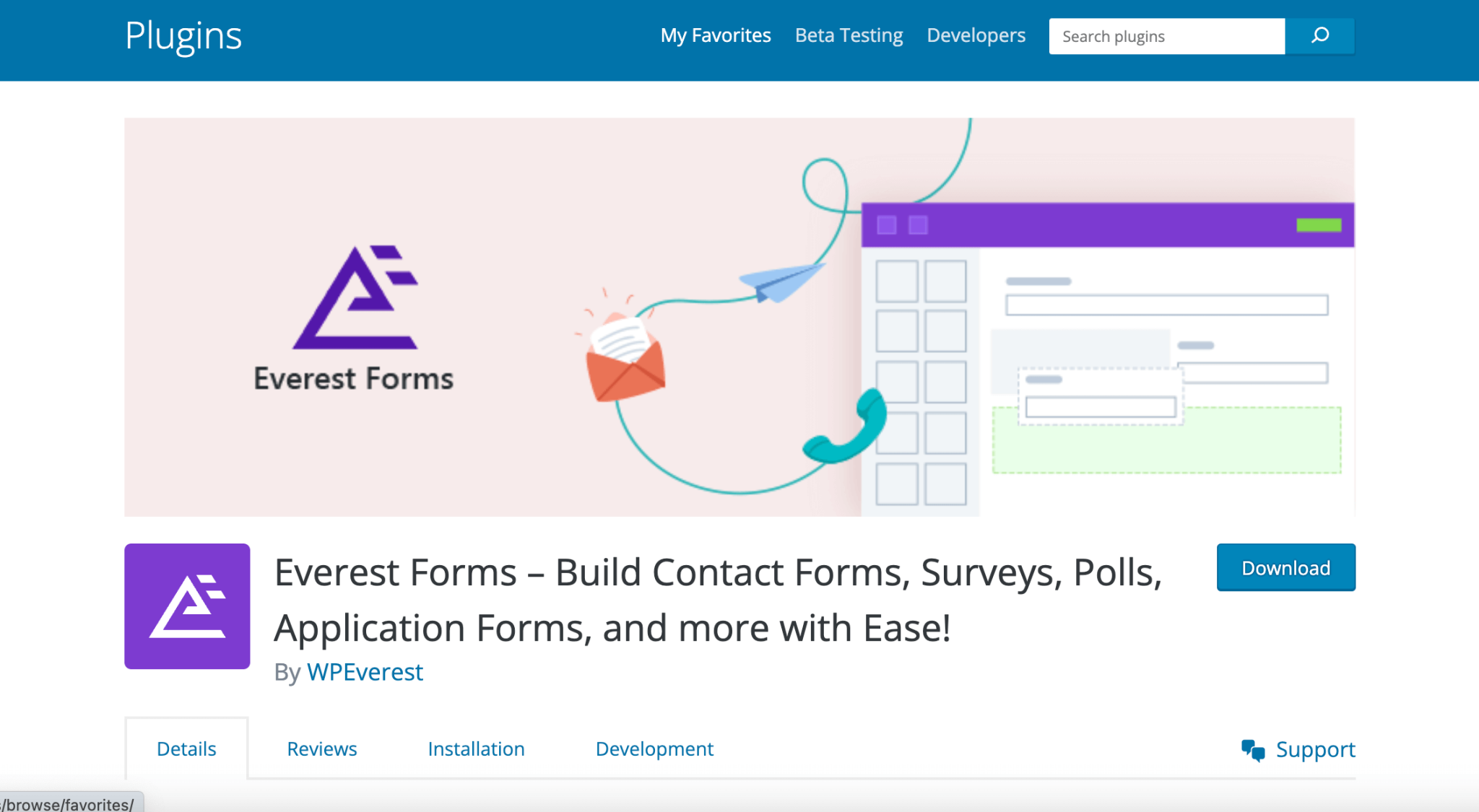Click the magnifier search button

(x=1319, y=35)
